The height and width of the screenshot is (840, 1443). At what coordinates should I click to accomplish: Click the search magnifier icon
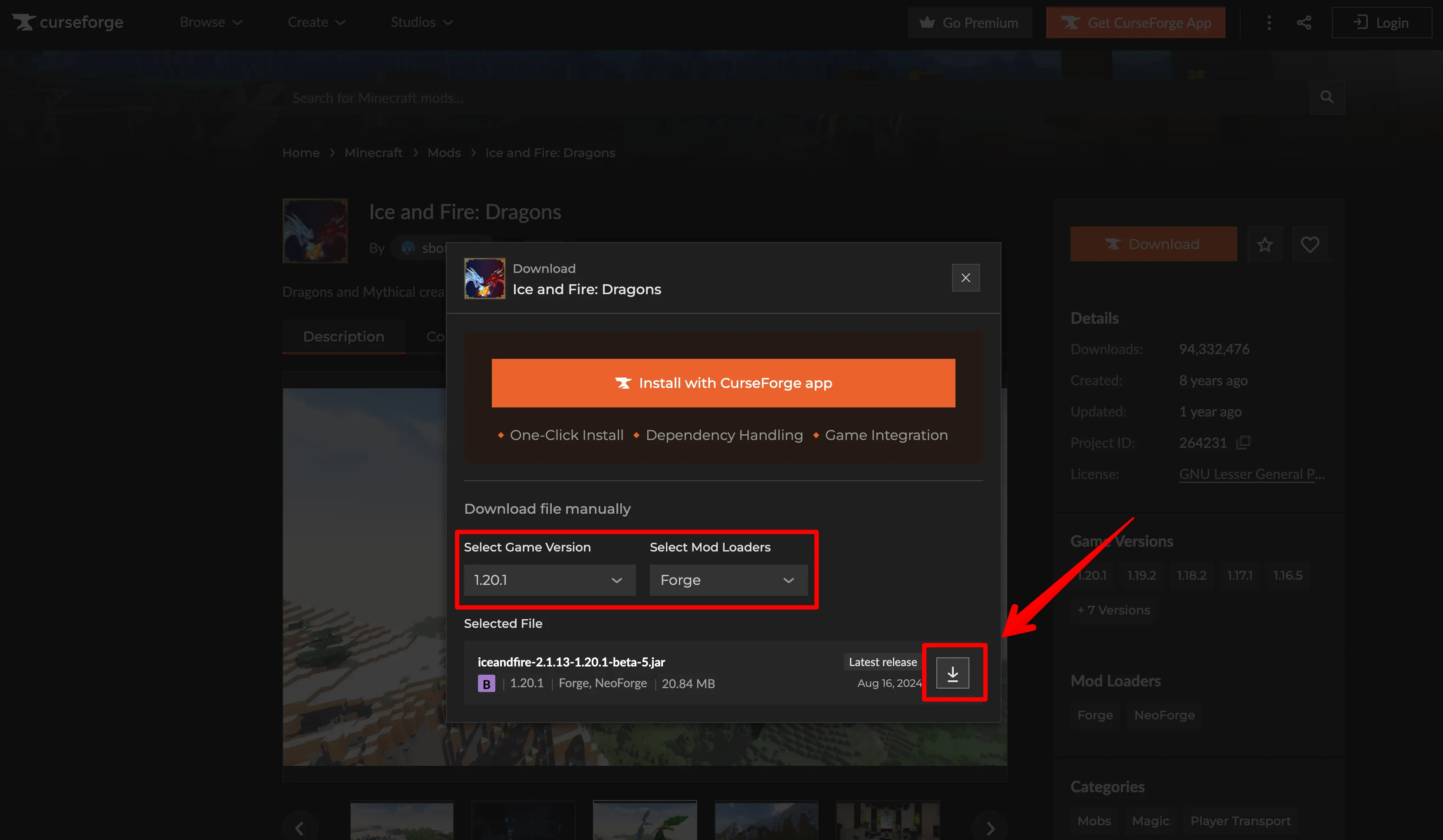pos(1327,97)
